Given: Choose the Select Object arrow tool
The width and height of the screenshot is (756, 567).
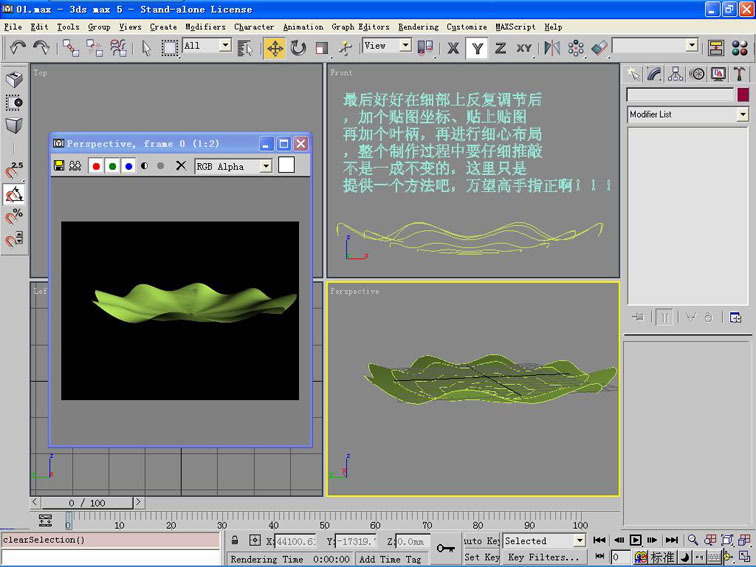Looking at the screenshot, I should tap(146, 48).
